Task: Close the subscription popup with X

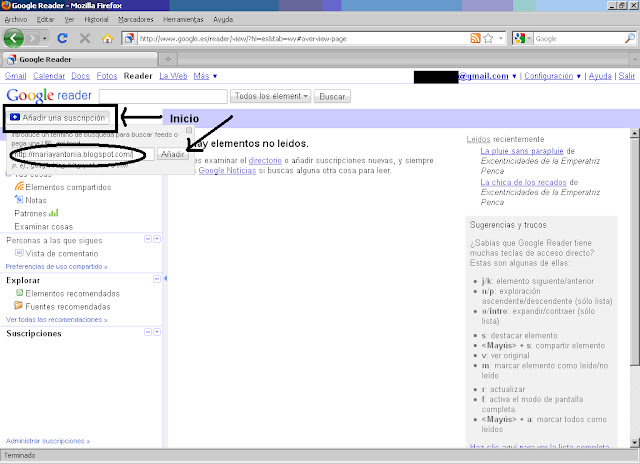Action: [189, 130]
